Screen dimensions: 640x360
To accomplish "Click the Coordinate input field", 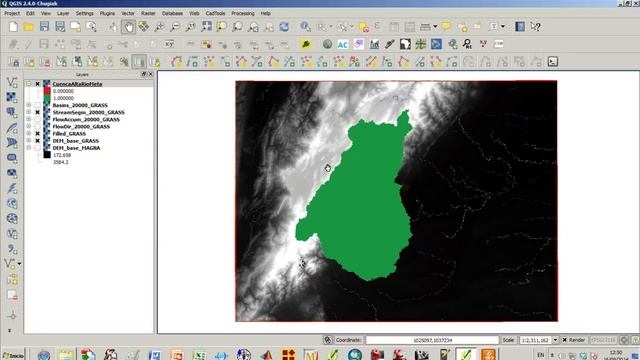I will (x=432, y=340).
